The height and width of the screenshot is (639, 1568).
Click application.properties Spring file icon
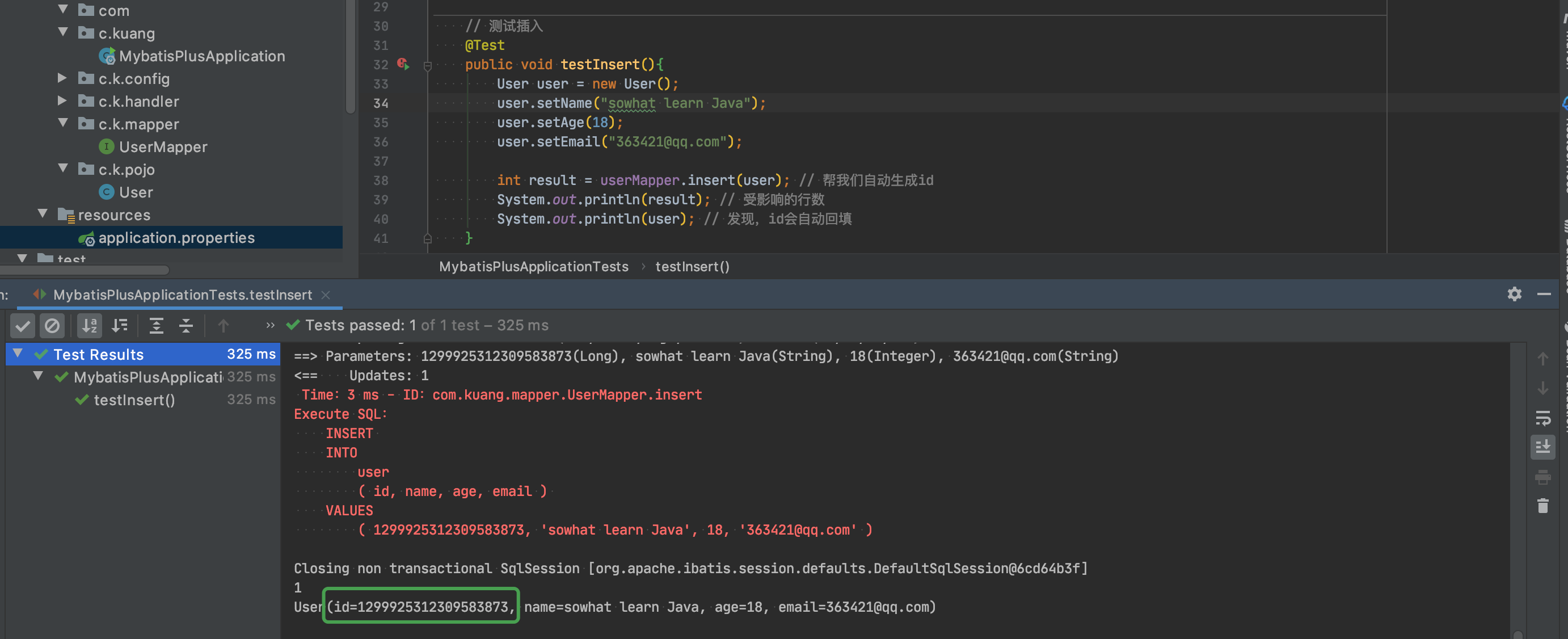86,238
